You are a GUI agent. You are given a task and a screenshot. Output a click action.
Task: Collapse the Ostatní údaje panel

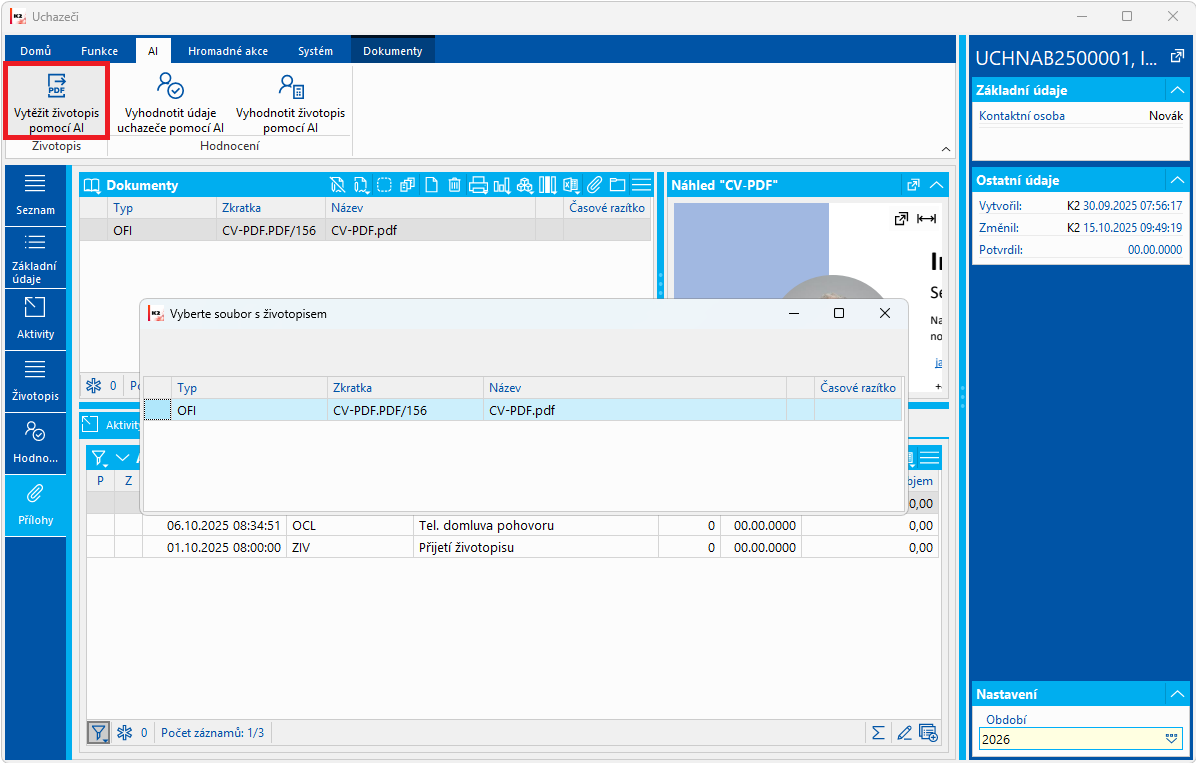[1177, 180]
